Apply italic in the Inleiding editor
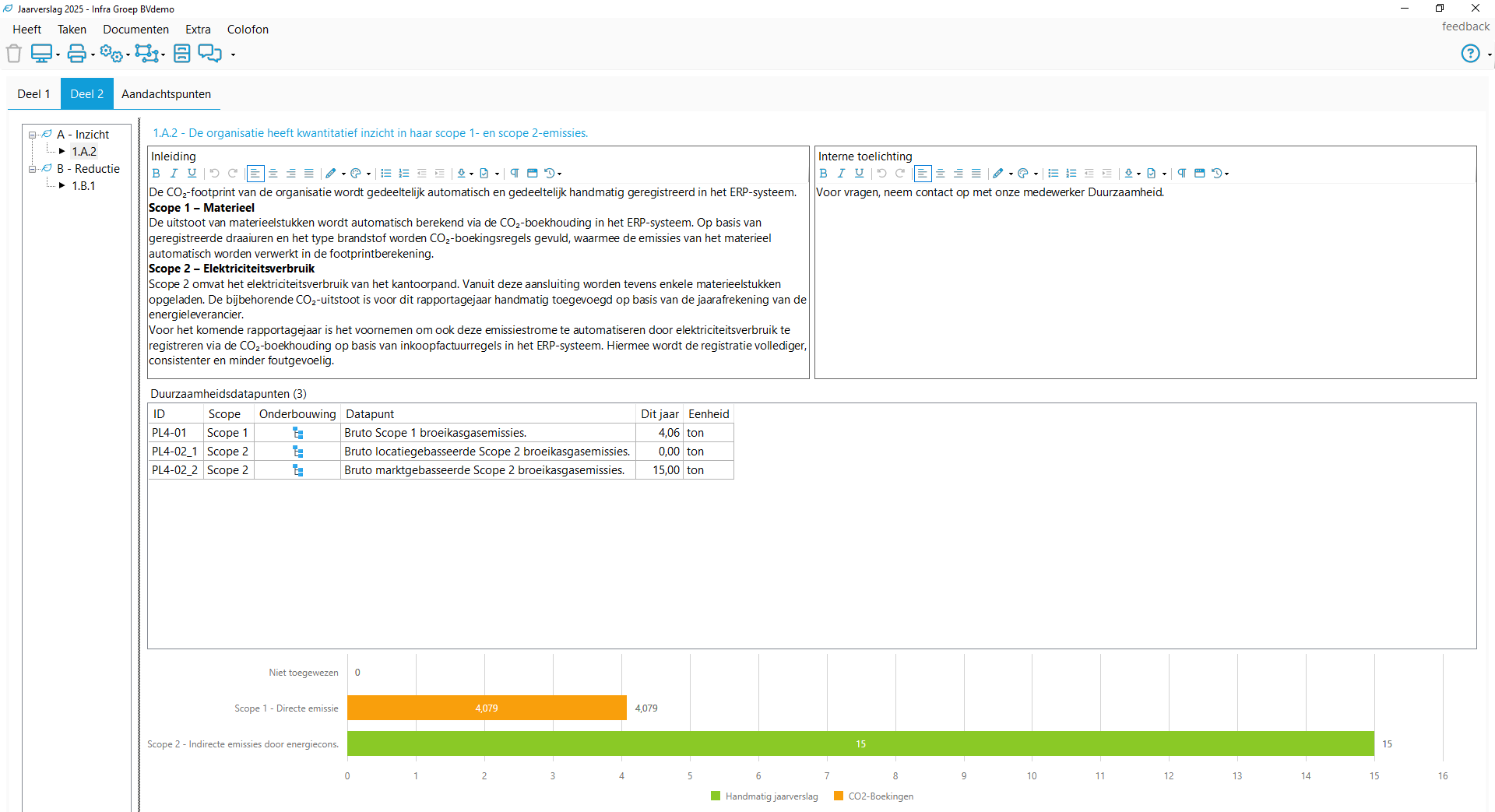The height and width of the screenshot is (812, 1495). pyautogui.click(x=174, y=174)
